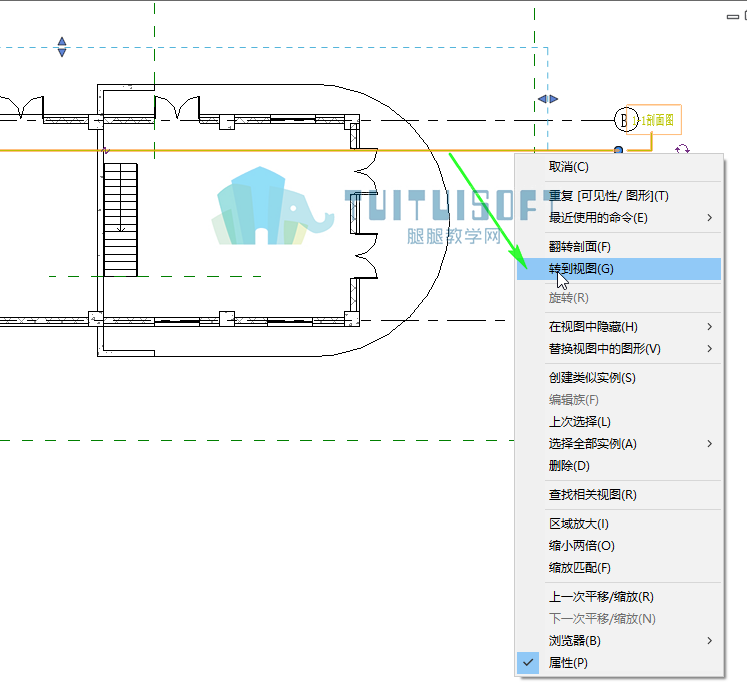Click 缩小两倍(O) menu item
This screenshot has height=687, width=747.
click(x=618, y=546)
